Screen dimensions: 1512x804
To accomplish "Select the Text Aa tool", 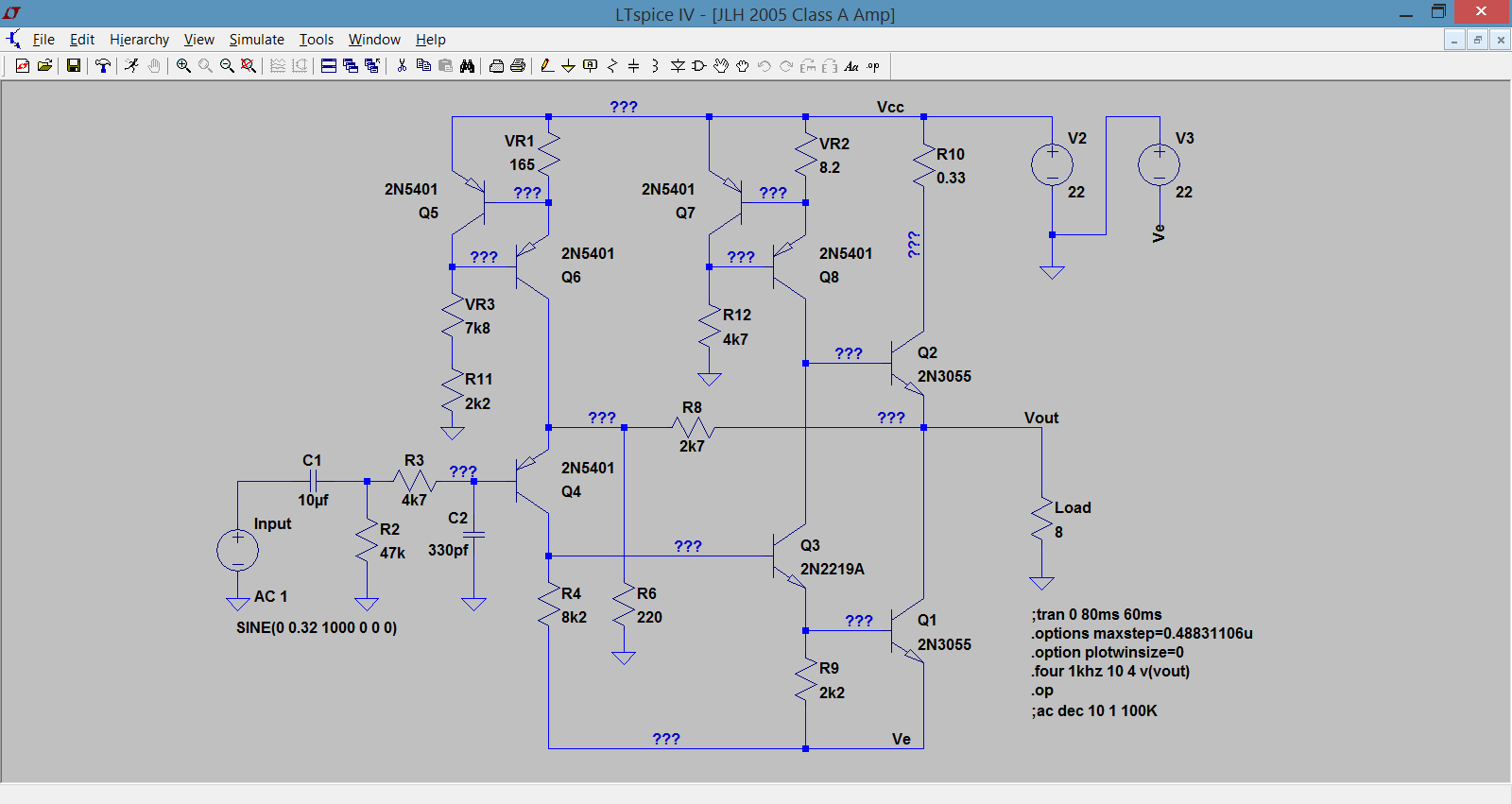I will pyautogui.click(x=851, y=66).
